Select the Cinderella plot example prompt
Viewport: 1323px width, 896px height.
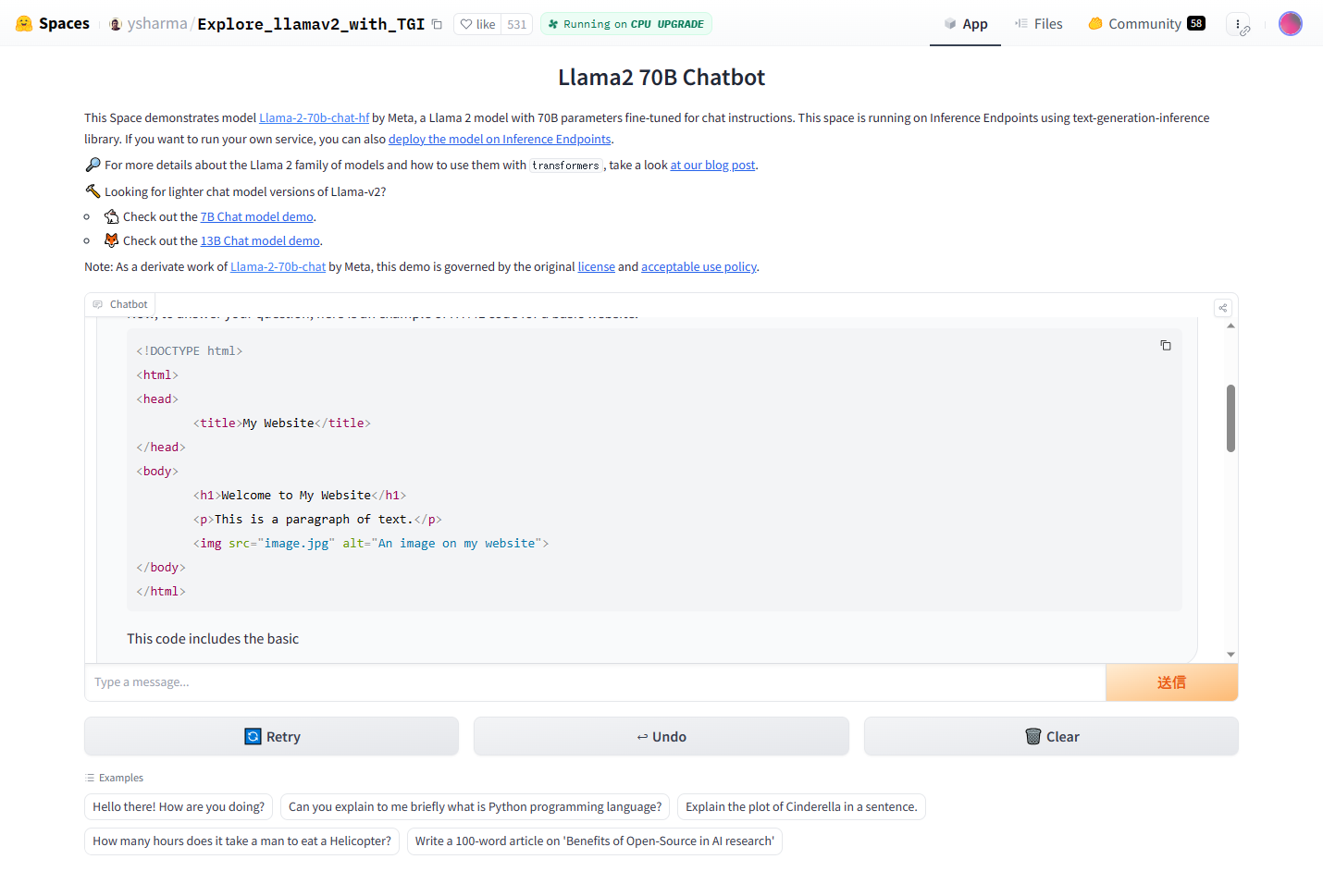[801, 806]
